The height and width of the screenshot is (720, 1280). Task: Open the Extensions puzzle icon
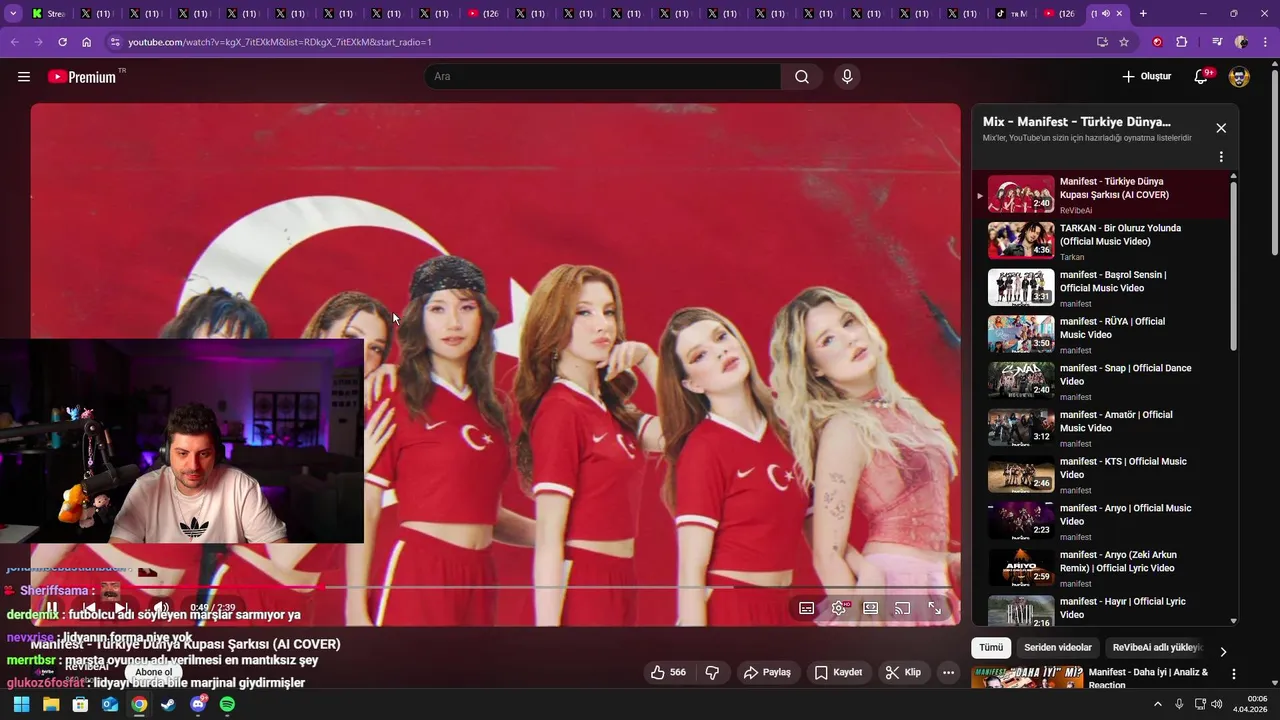(x=1182, y=42)
